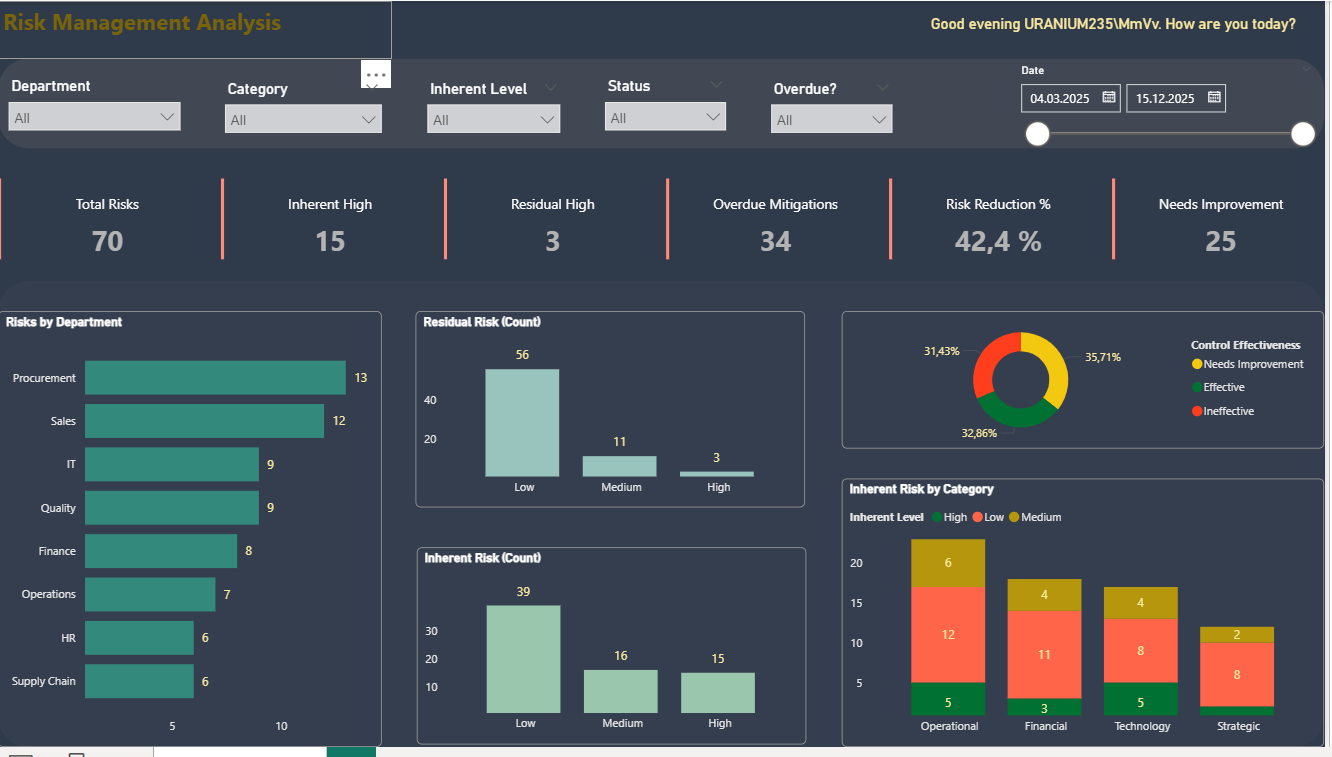Select the Procurement bar in Risks by Department

tap(215, 378)
